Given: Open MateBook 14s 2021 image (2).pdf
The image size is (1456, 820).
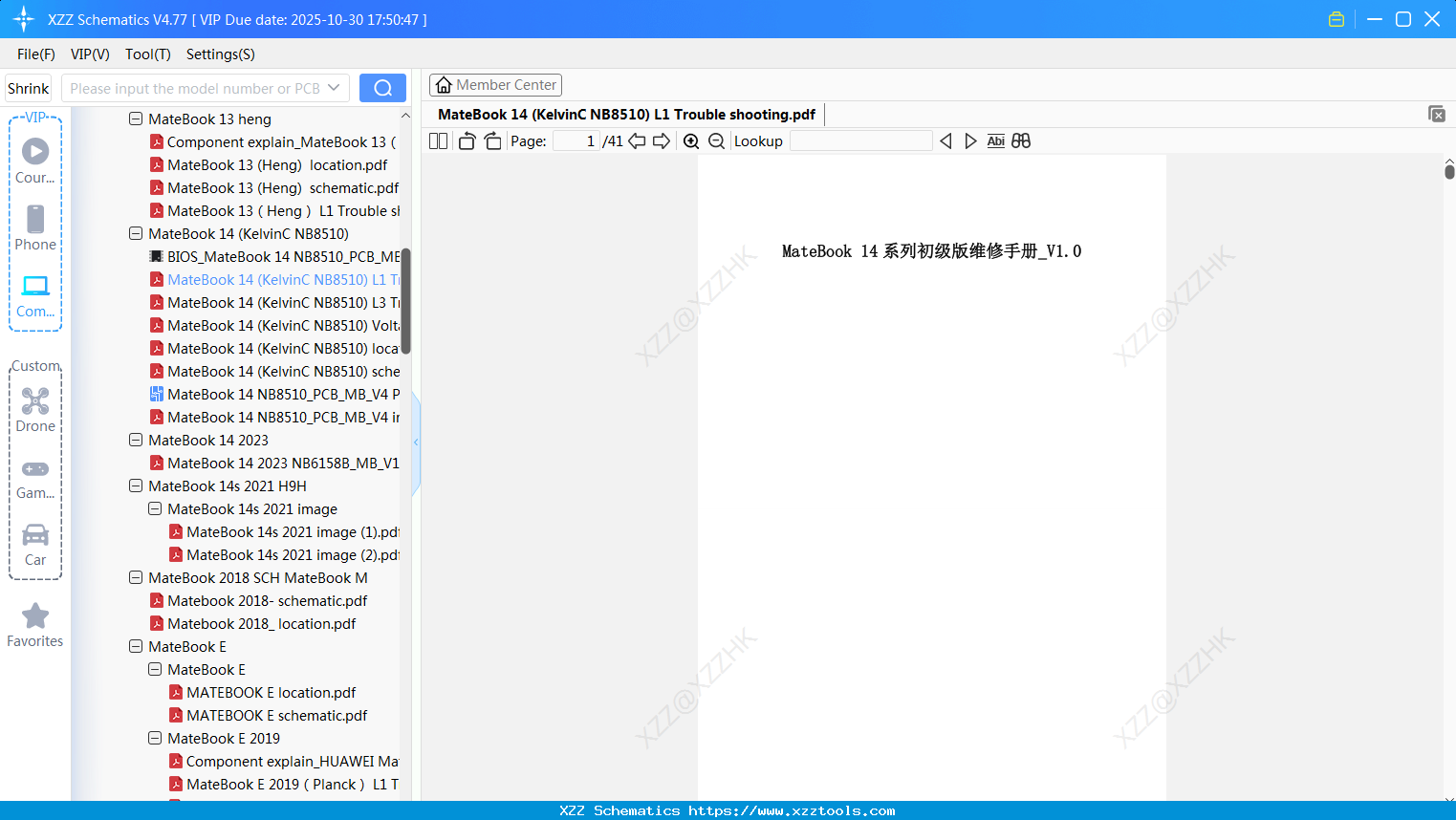Looking at the screenshot, I should pyautogui.click(x=284, y=555).
